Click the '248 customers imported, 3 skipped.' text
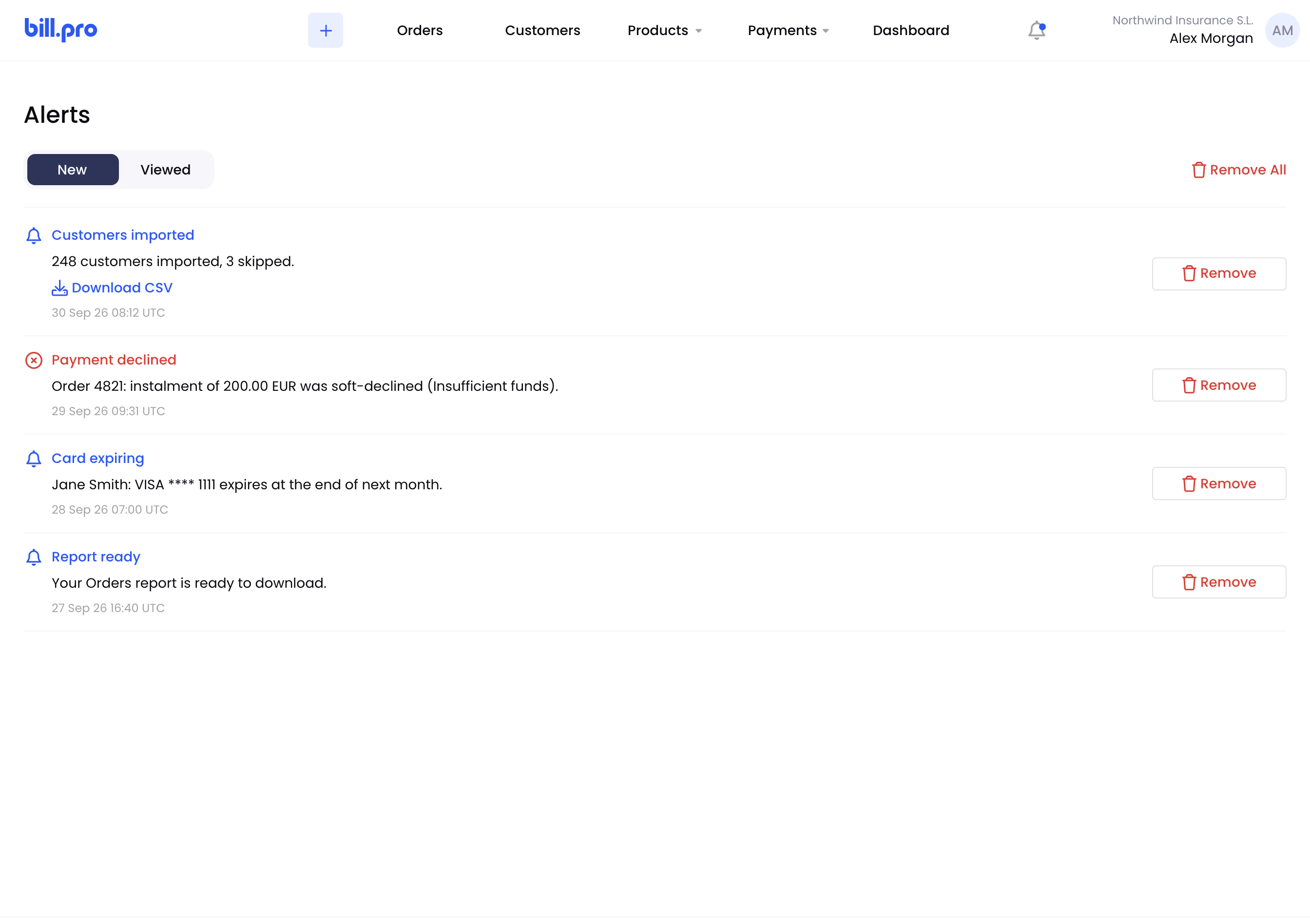The image size is (1310, 924). pyautogui.click(x=173, y=261)
